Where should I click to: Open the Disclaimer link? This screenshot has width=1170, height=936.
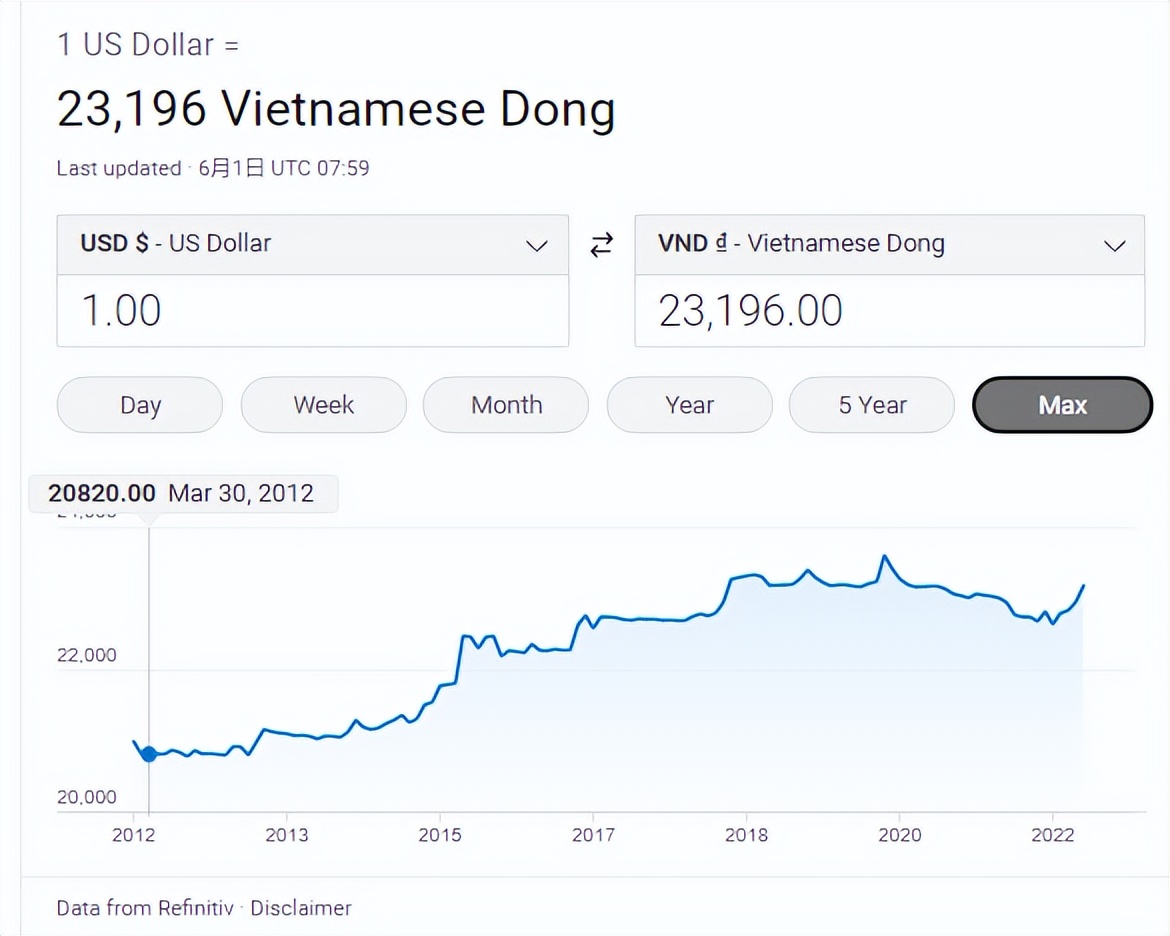tap(301, 908)
